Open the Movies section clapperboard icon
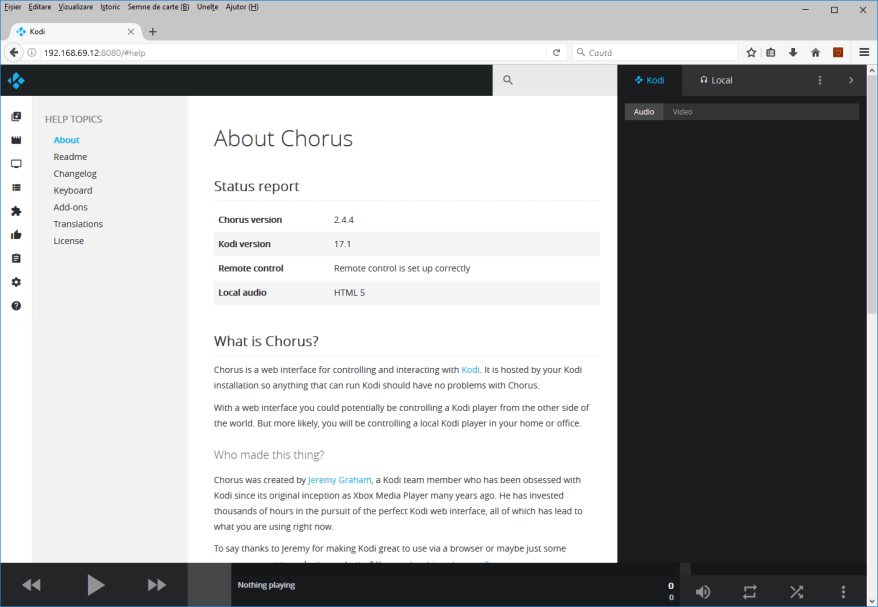Screen dimensions: 878x607 coord(16,140)
